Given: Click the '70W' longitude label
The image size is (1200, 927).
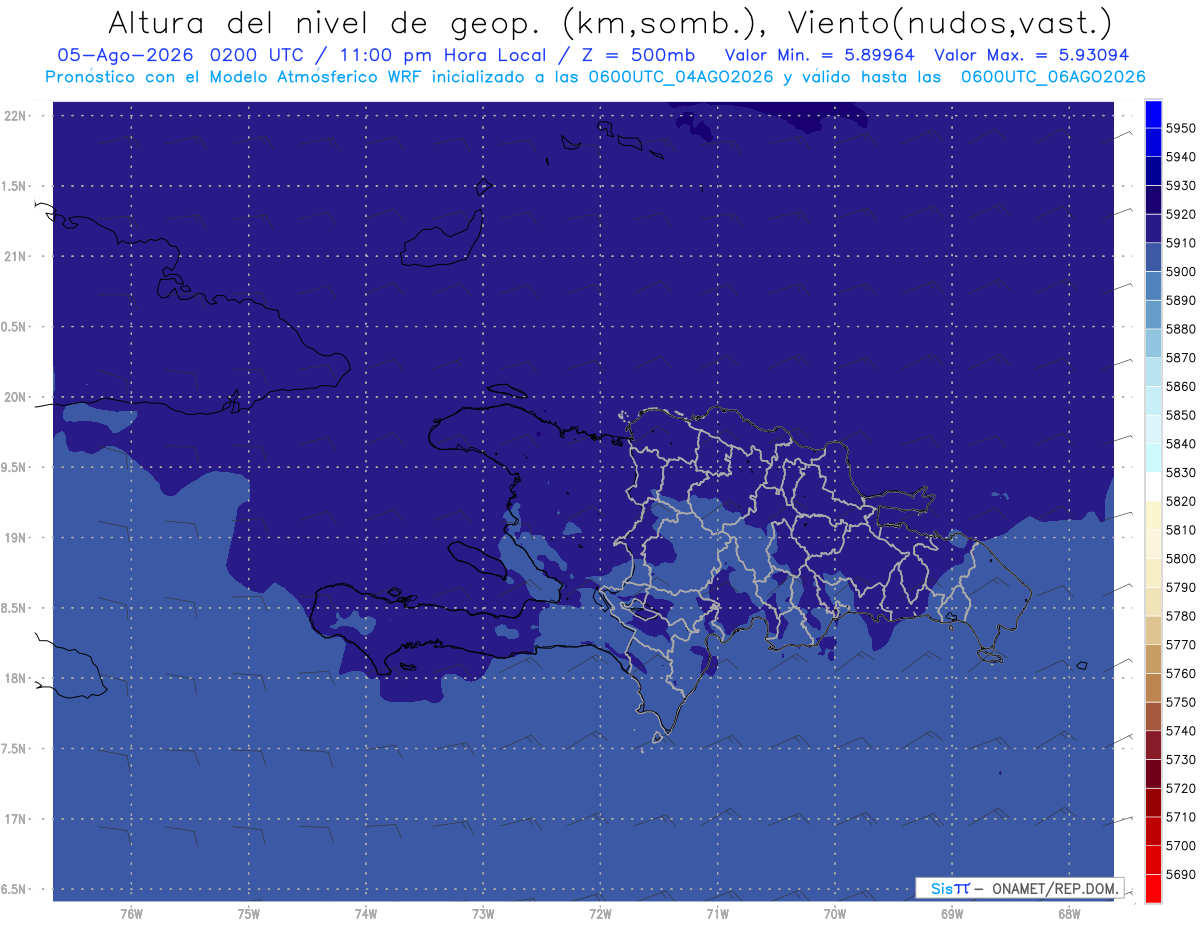Looking at the screenshot, I should coord(834,914).
